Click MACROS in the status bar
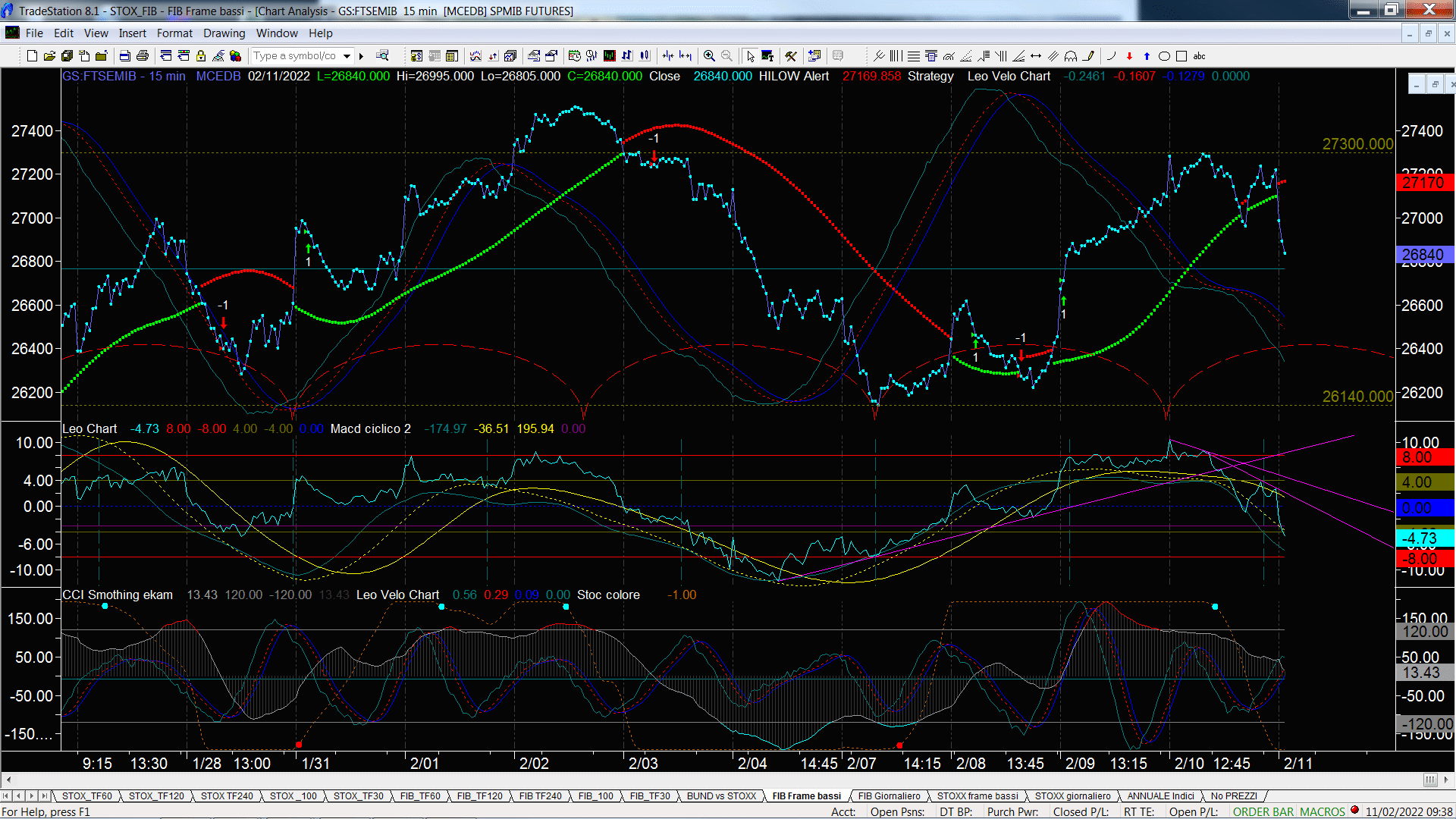 (1323, 811)
